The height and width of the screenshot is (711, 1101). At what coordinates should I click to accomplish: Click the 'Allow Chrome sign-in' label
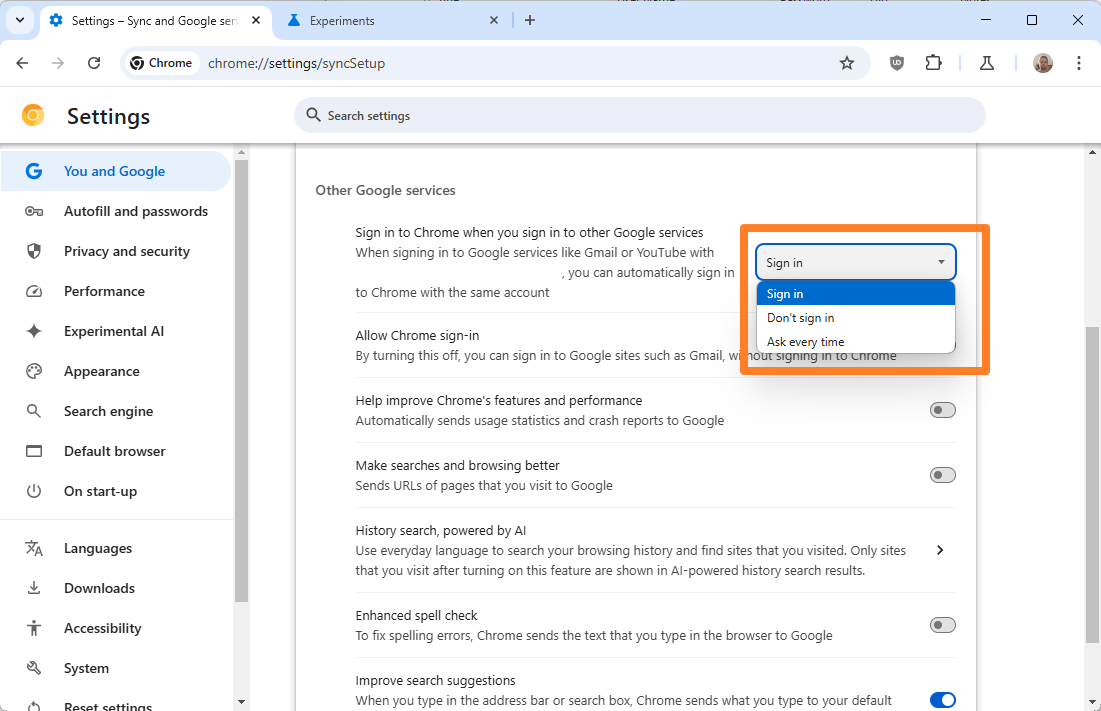[x=417, y=335]
